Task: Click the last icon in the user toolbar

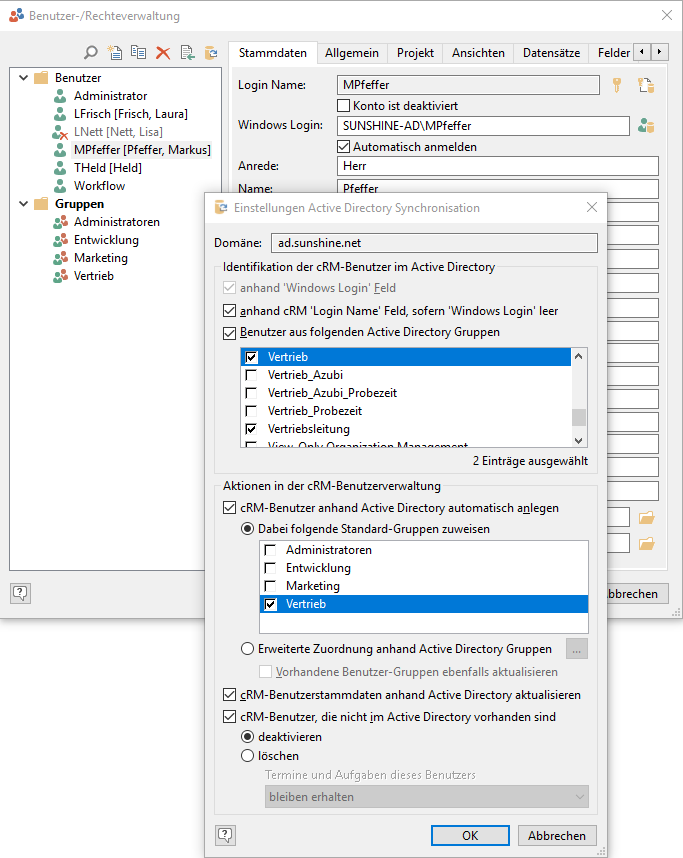Action: pos(211,53)
